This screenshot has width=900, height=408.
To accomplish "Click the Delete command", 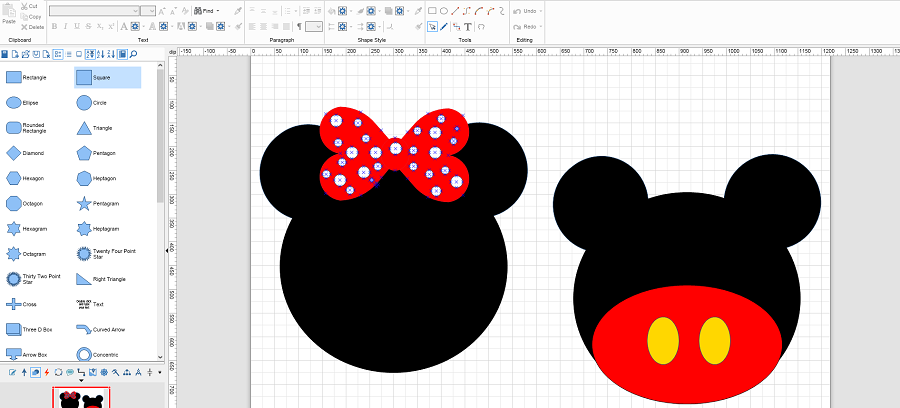I will (32, 27).
